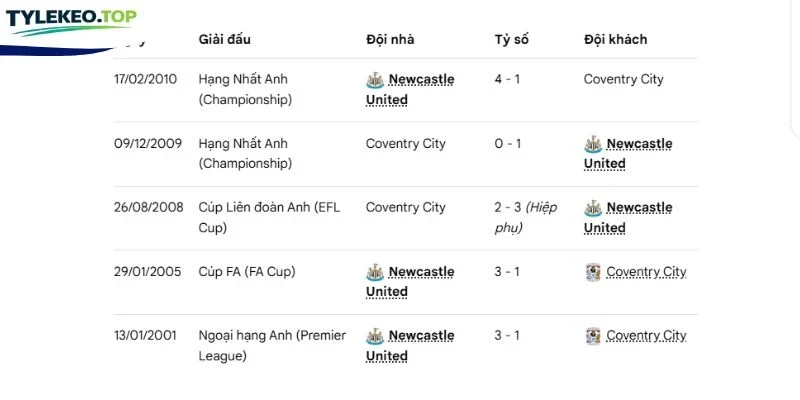The height and width of the screenshot is (400, 800).
Task: Click Coventry City crest in 13/01/2001 row
Action: click(x=593, y=336)
